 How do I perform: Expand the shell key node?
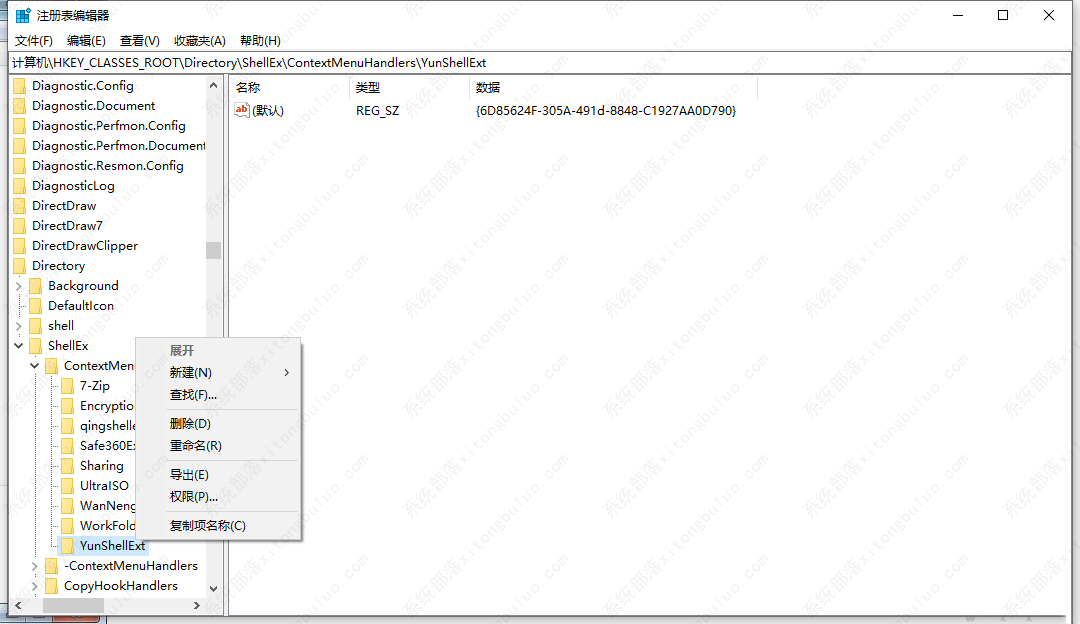[x=19, y=326]
